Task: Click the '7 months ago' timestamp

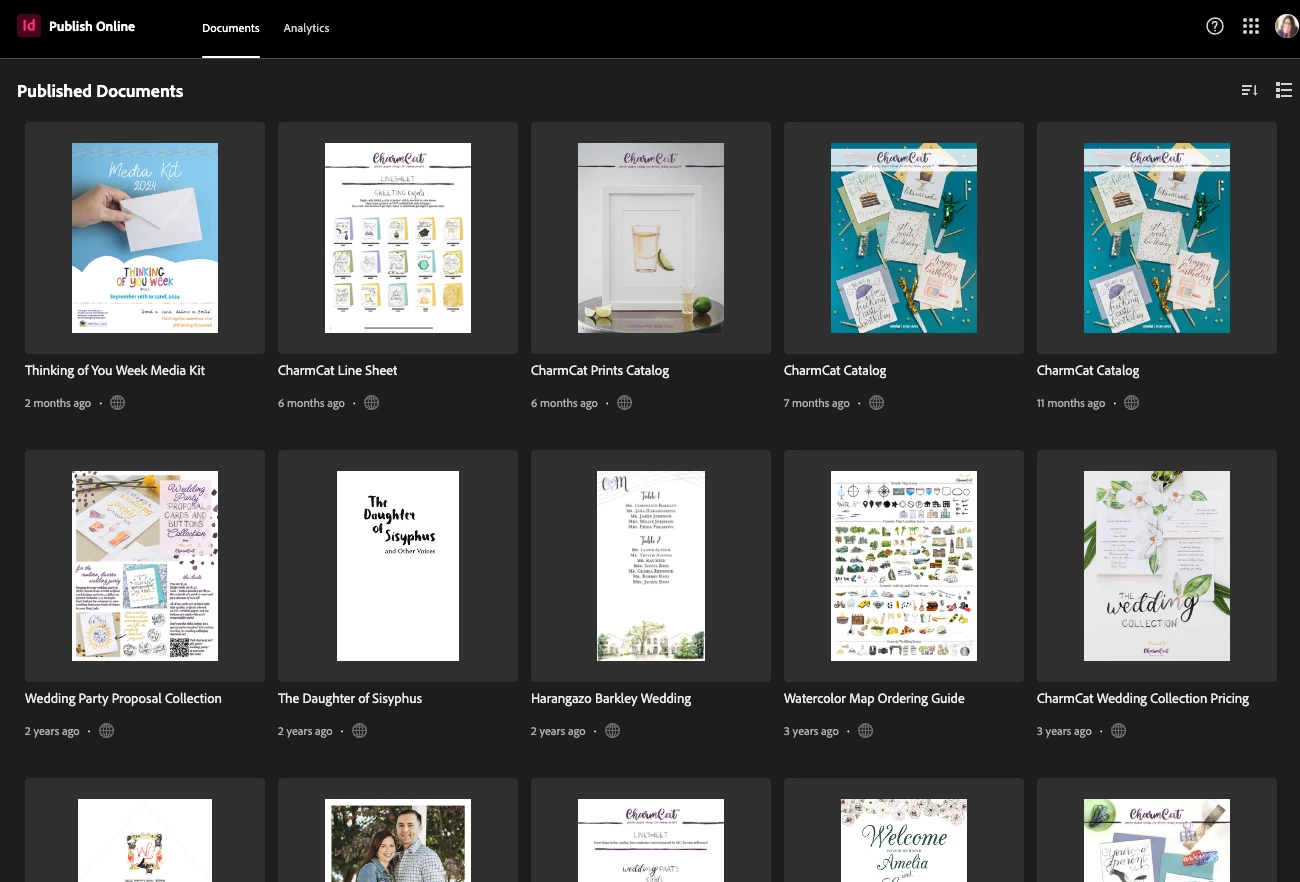Action: pyautogui.click(x=817, y=403)
